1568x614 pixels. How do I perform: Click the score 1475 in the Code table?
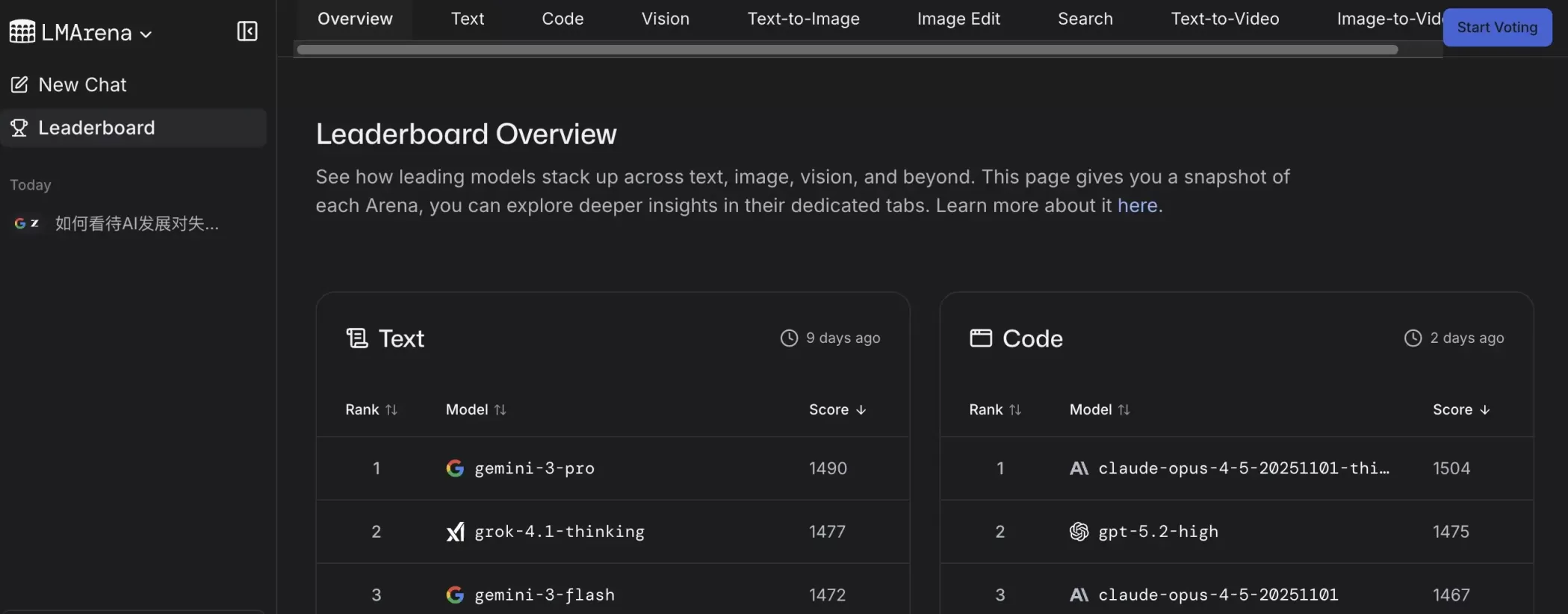click(x=1451, y=532)
